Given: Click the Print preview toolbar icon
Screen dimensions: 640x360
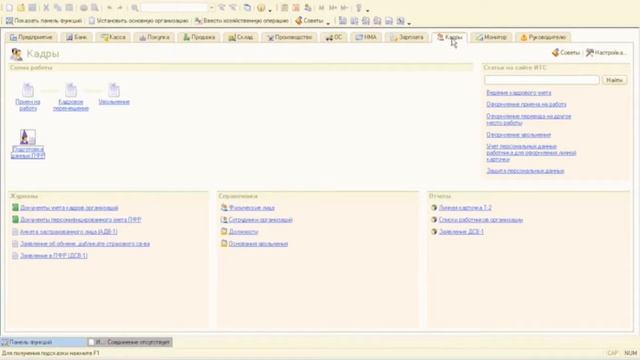Looking at the screenshot, I should click(95, 8).
